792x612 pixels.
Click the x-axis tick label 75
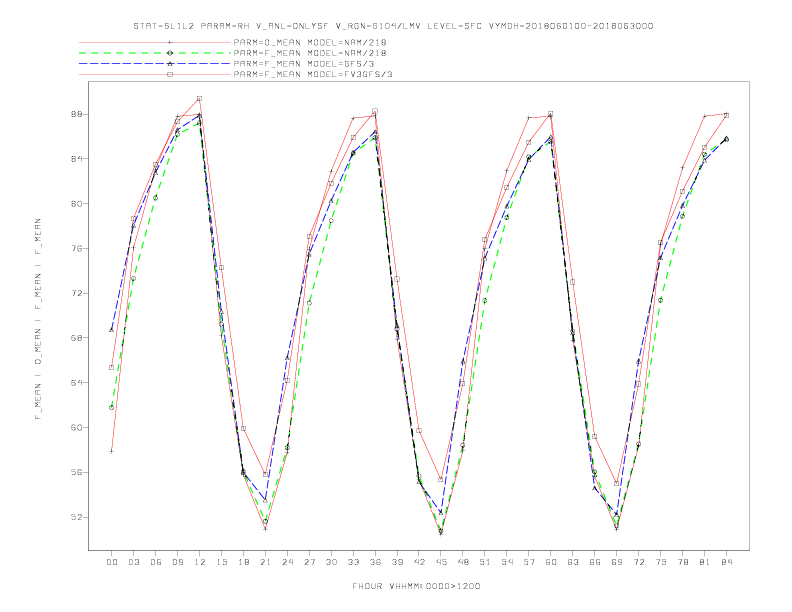(x=661, y=562)
